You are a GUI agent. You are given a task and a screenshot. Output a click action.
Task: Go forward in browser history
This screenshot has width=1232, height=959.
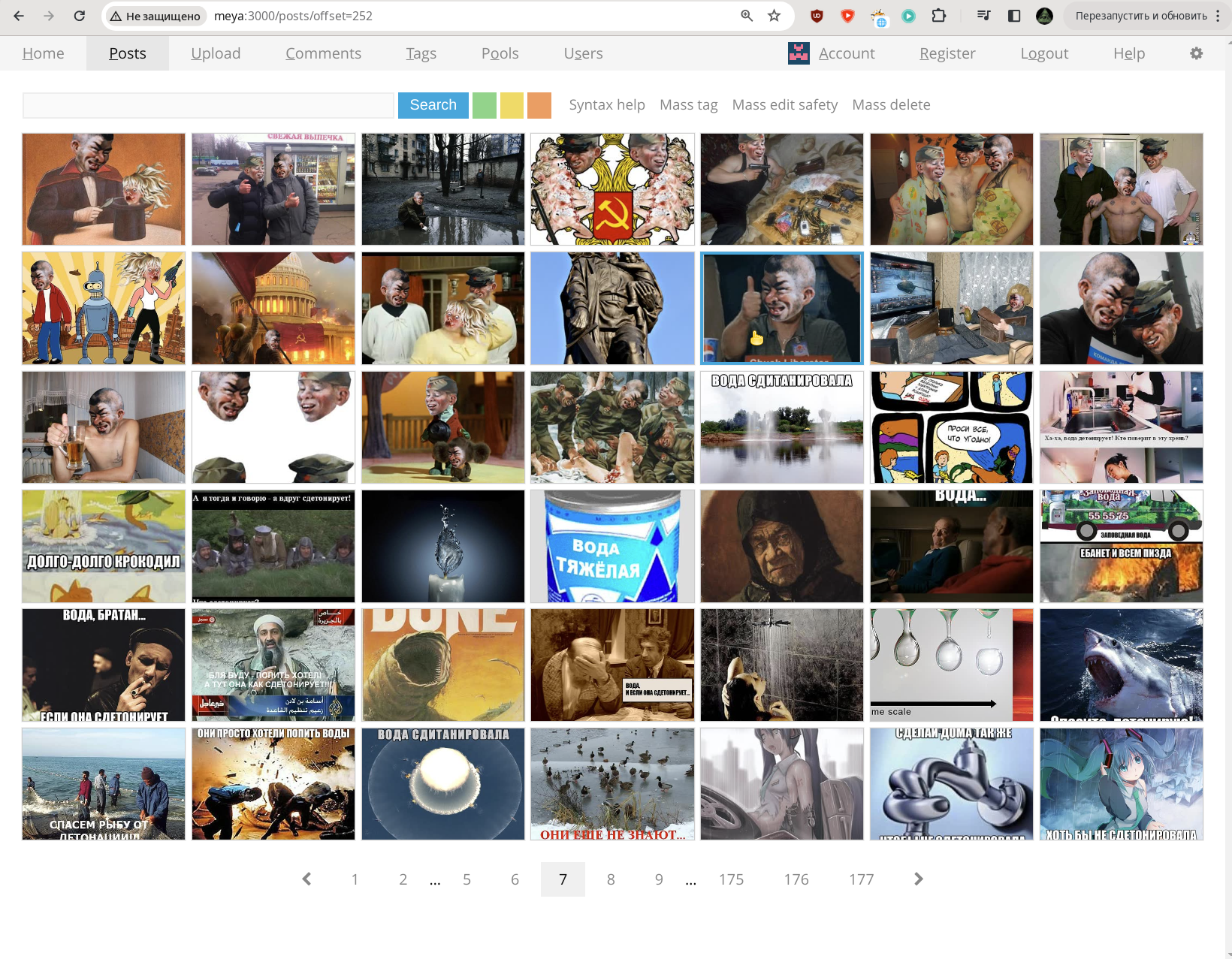coord(49,16)
